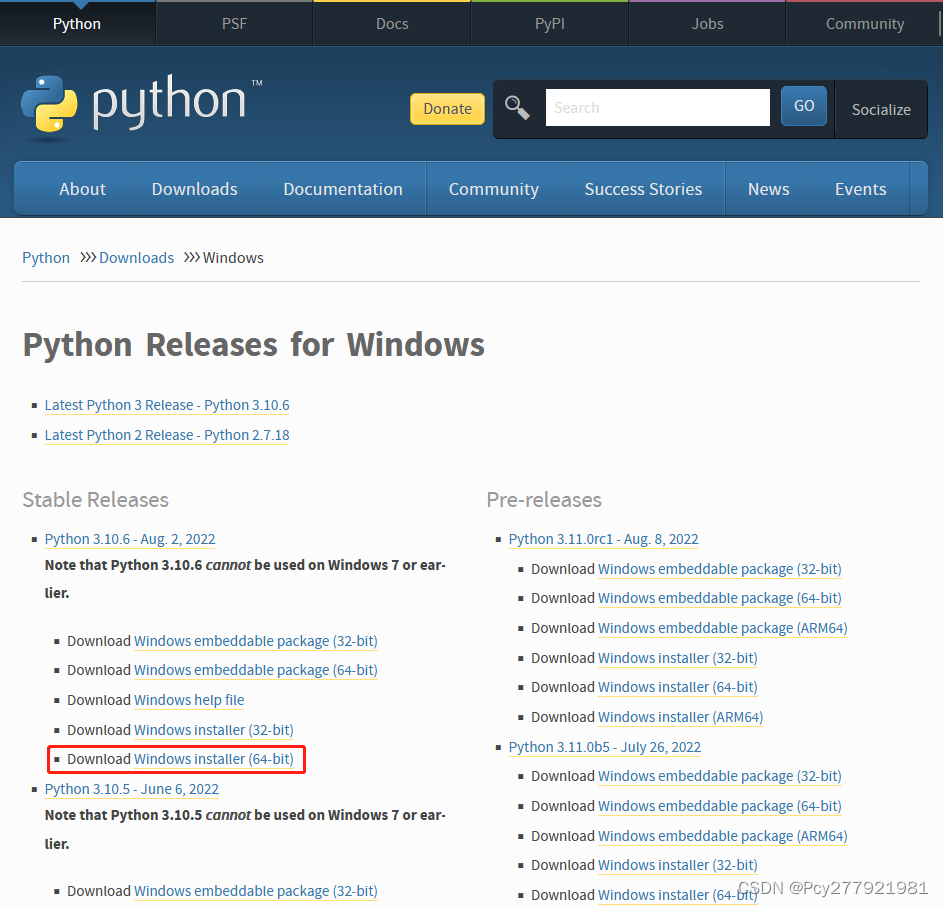
Task: Download 3.11.0rc1 Windows installer (64-bit)
Action: [678, 687]
